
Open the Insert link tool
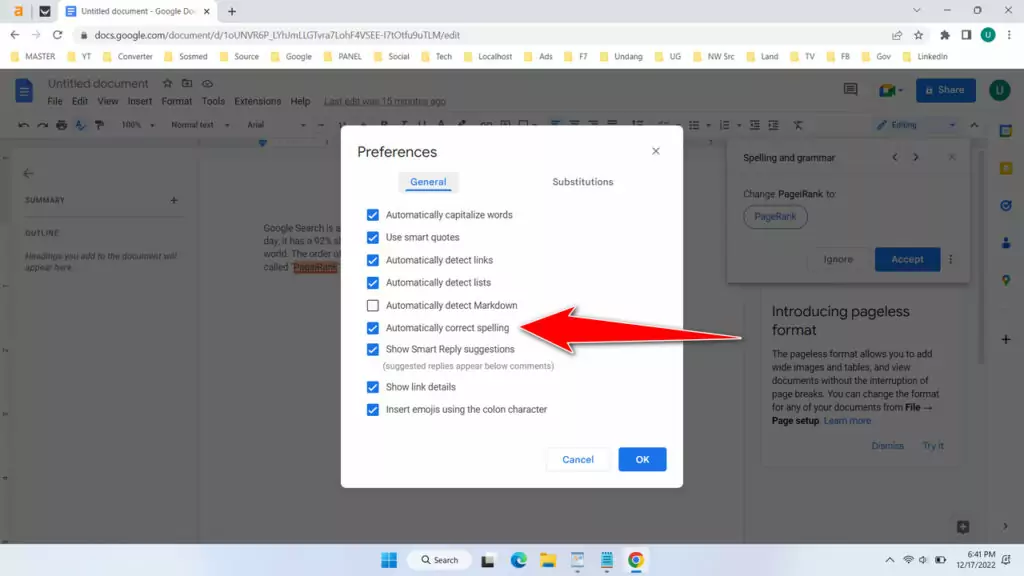click(x=487, y=125)
